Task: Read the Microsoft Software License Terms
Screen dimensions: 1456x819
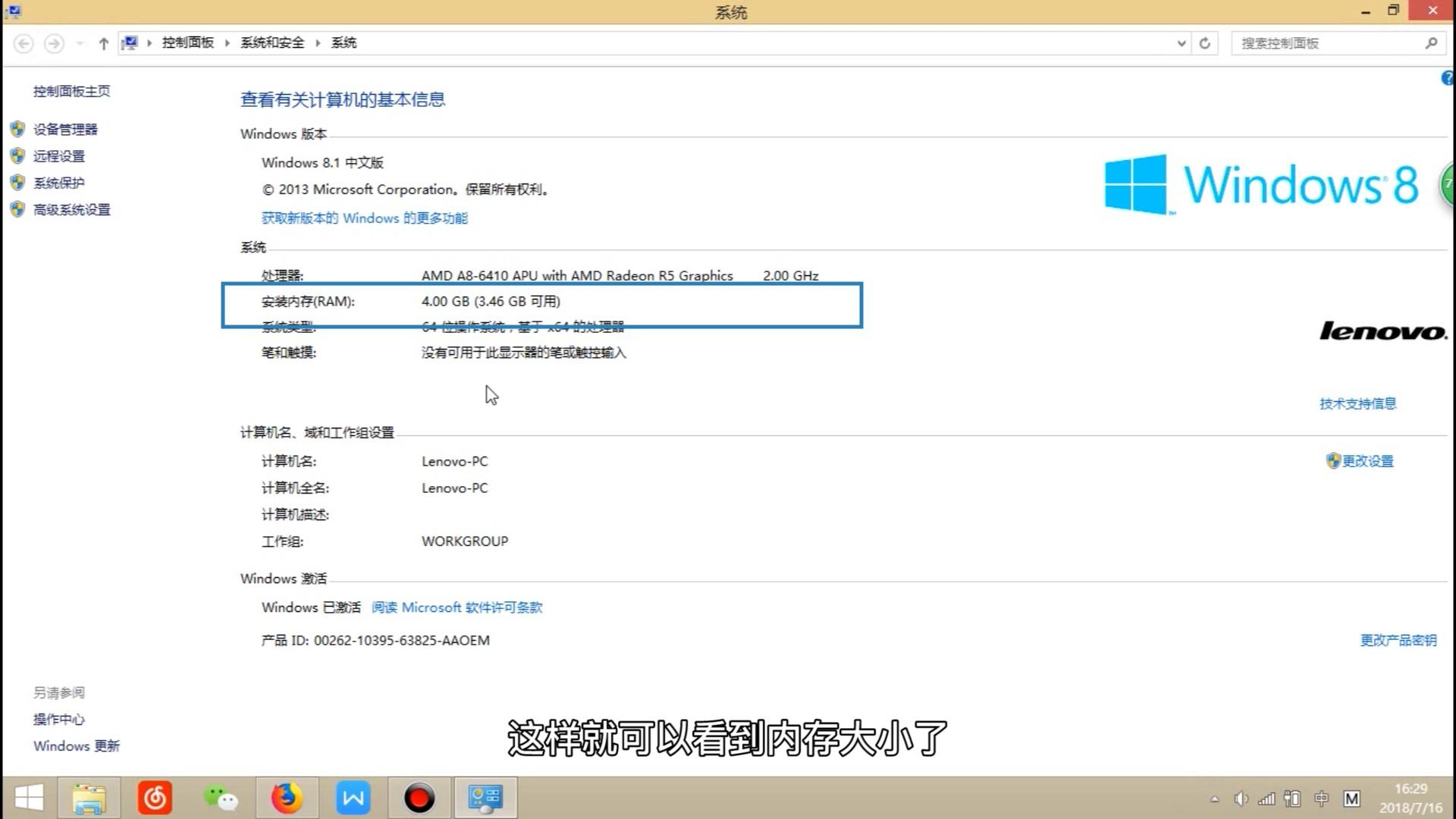Action: [x=457, y=607]
